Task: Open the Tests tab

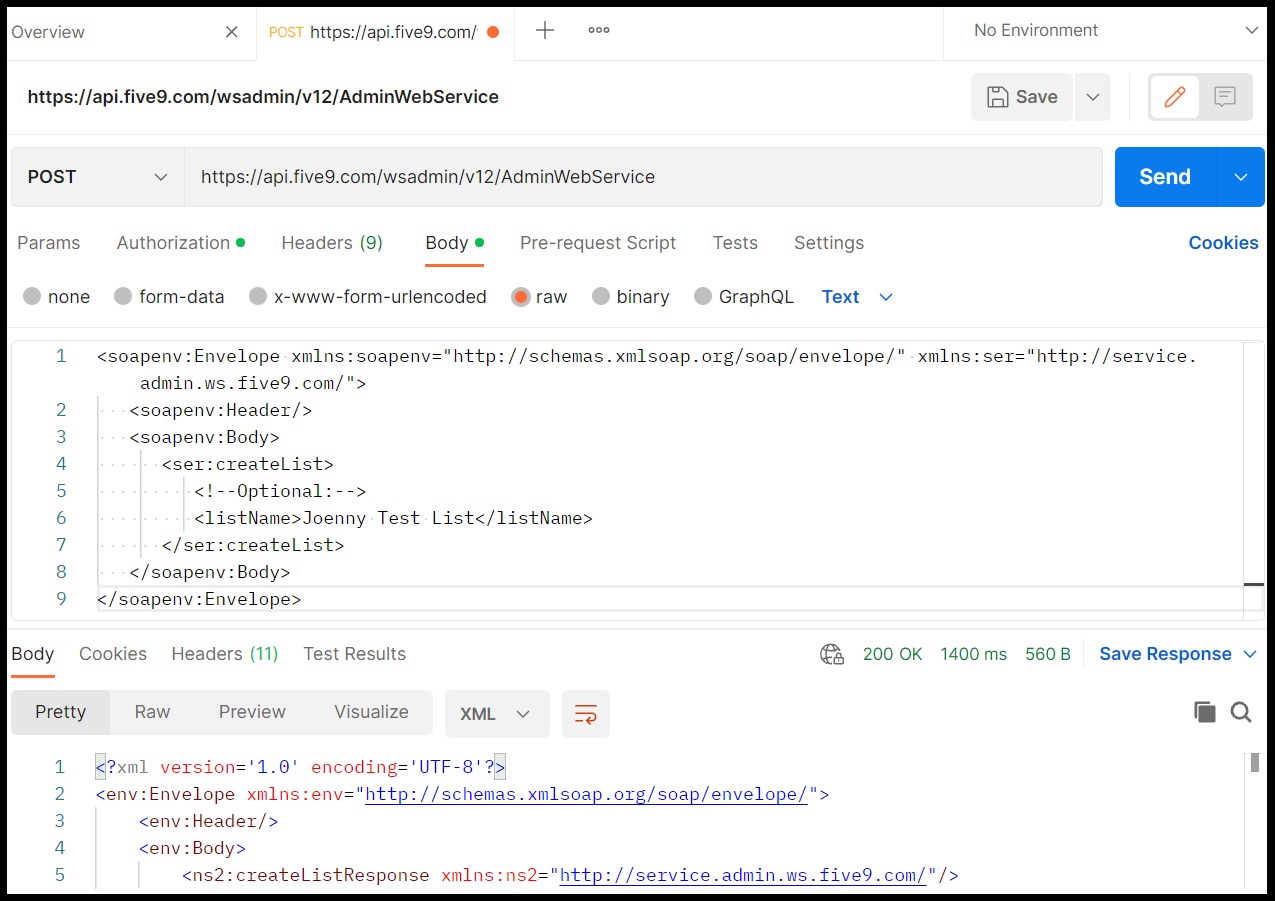Action: (735, 243)
